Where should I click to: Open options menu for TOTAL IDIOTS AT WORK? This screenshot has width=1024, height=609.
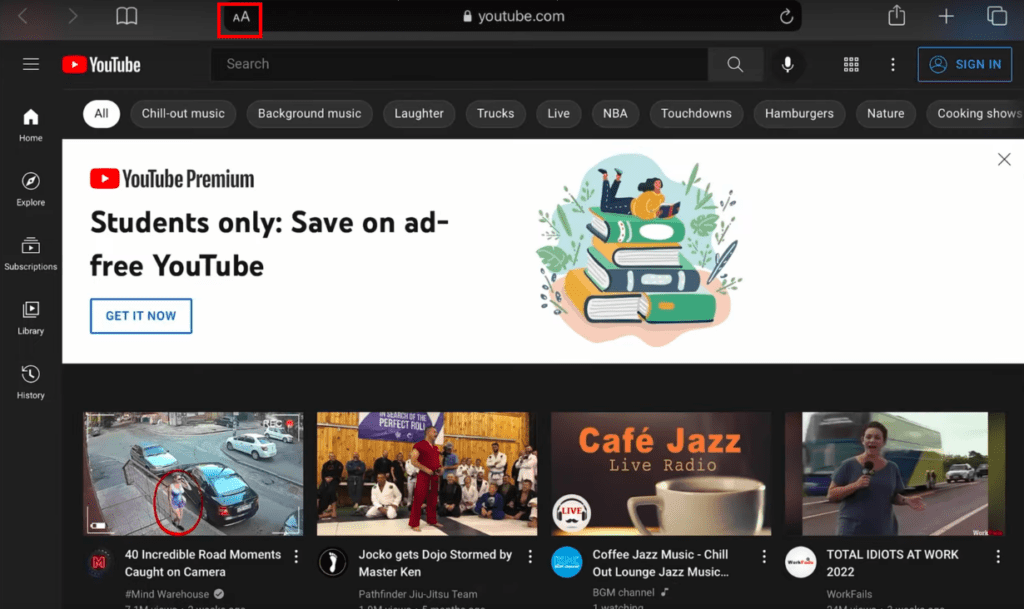(998, 556)
